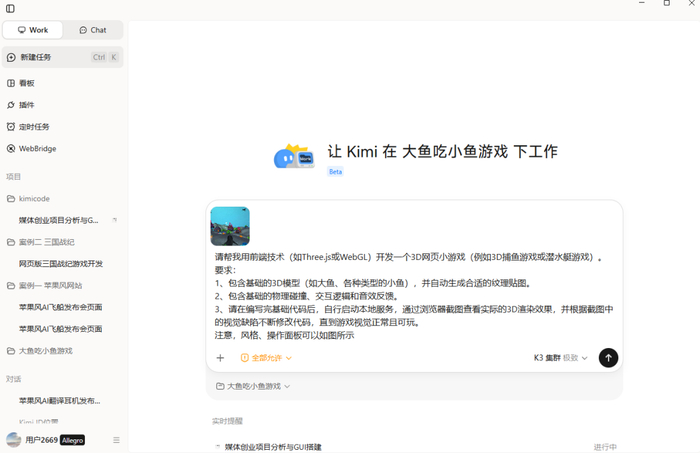Image resolution: width=700 pixels, height=453 pixels.
Task: Open the 苹果风AI翻译耳机发布... conversation
Action: 59,401
